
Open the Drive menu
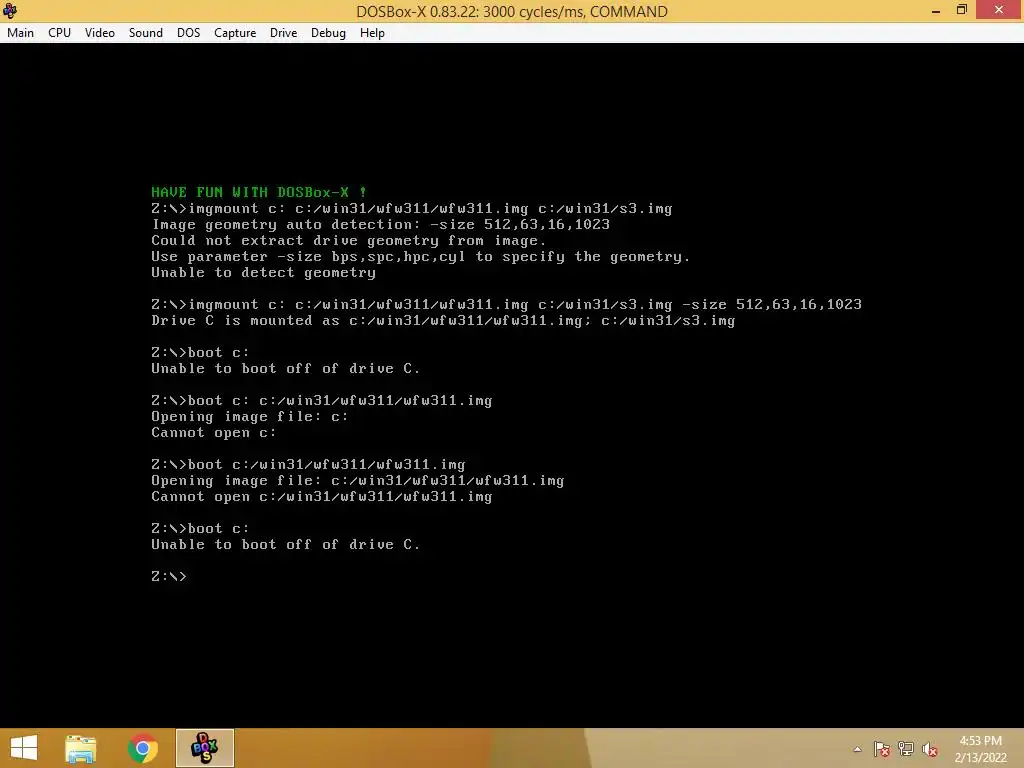[283, 33]
